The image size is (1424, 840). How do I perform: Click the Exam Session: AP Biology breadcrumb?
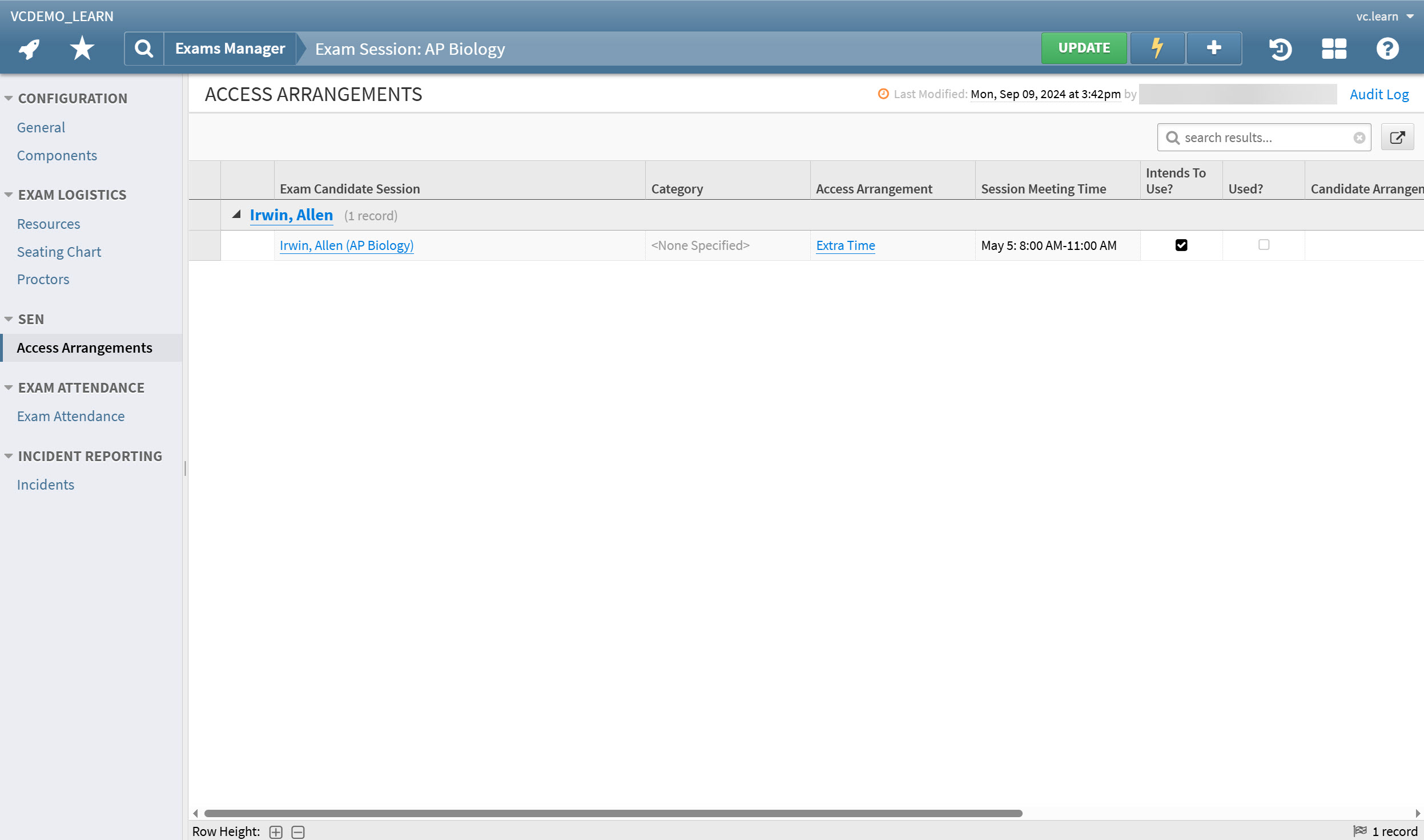(410, 49)
